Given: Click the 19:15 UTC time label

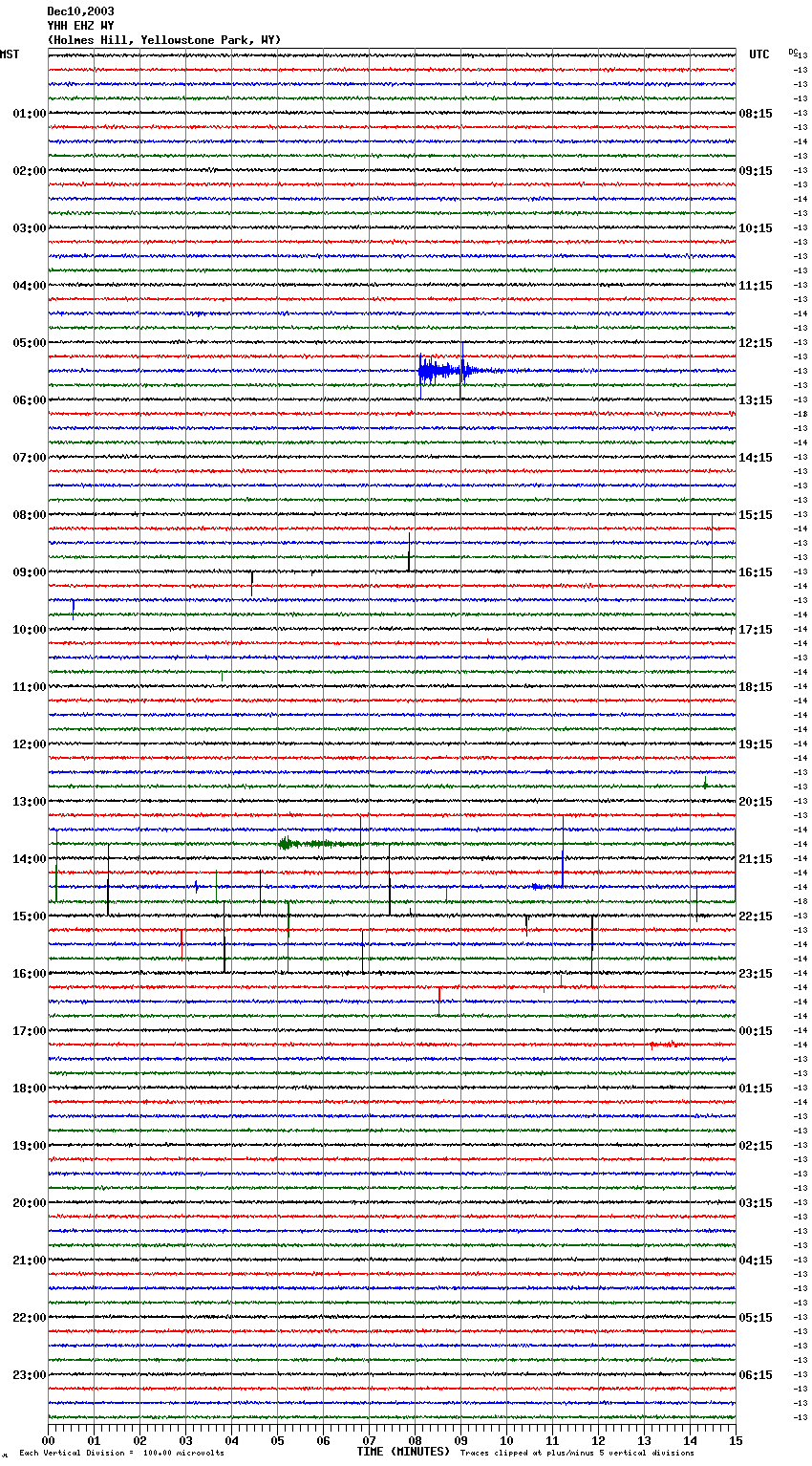Looking at the screenshot, I should (x=756, y=744).
